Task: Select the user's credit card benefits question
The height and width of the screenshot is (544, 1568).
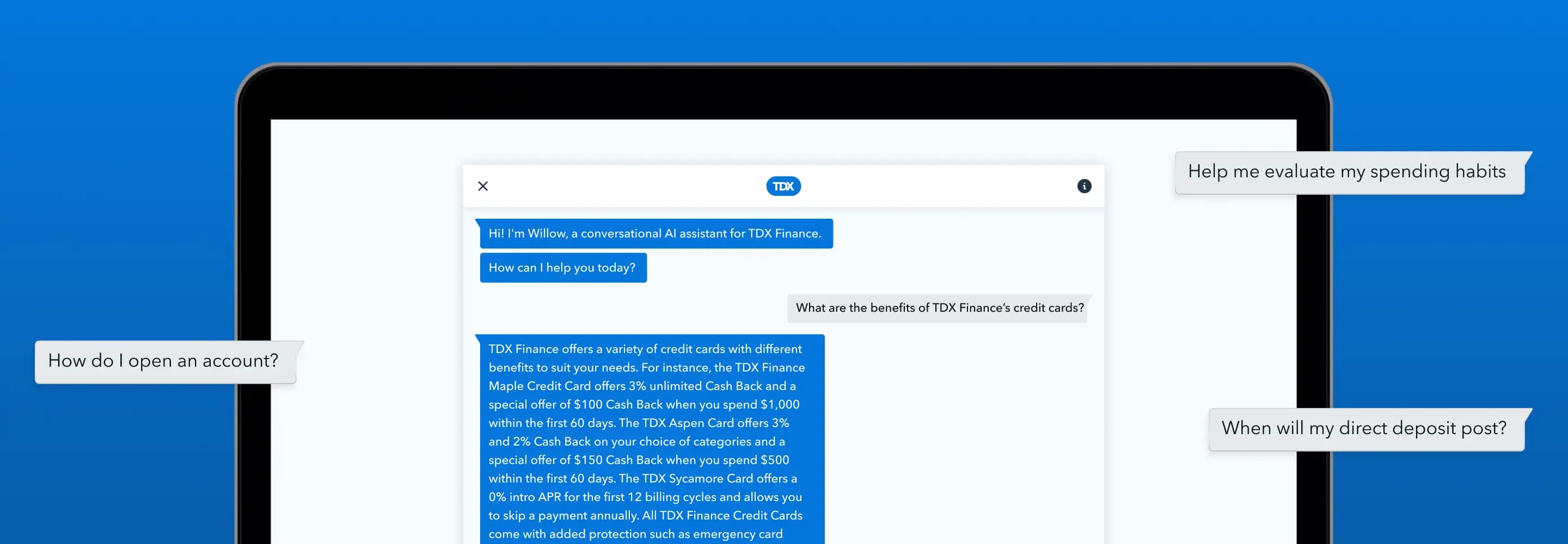Action: [939, 308]
